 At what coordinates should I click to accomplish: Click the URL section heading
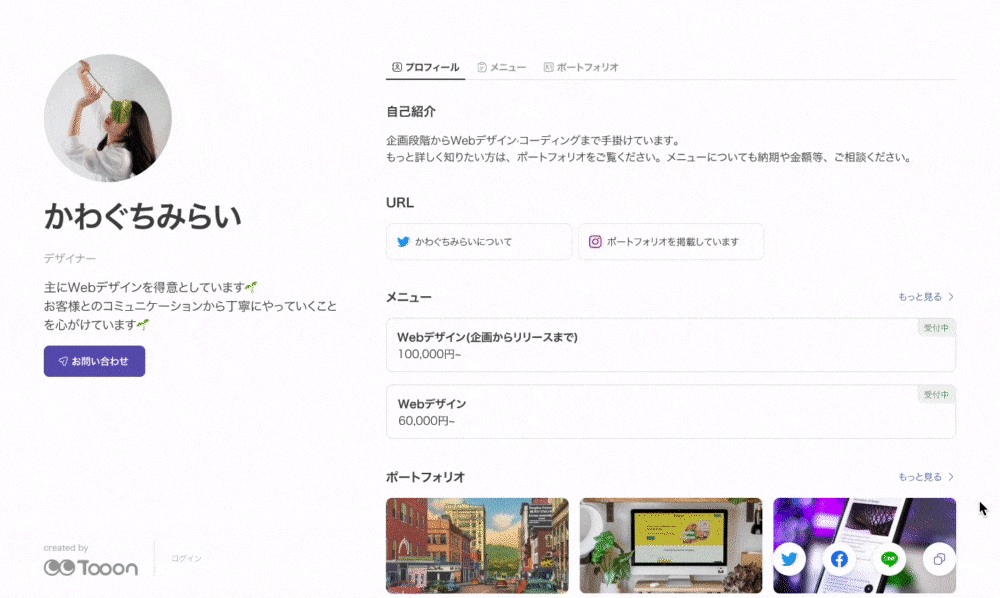point(400,203)
